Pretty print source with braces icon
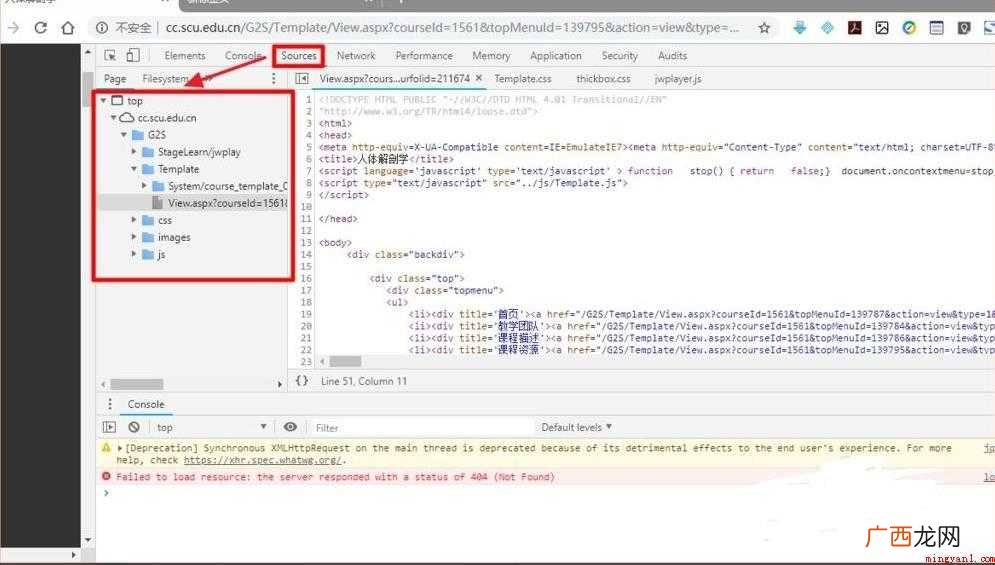 point(302,381)
